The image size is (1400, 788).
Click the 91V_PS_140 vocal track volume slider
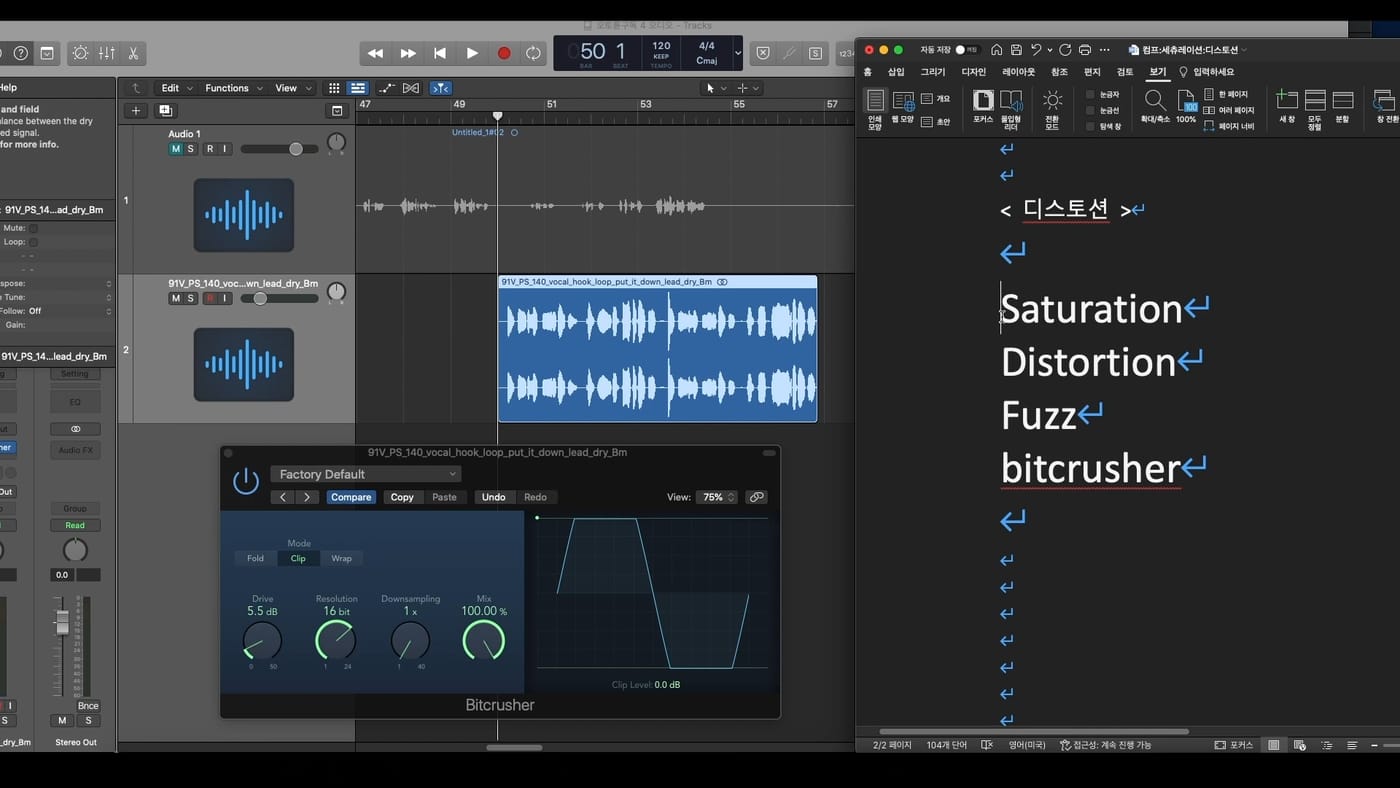279,298
